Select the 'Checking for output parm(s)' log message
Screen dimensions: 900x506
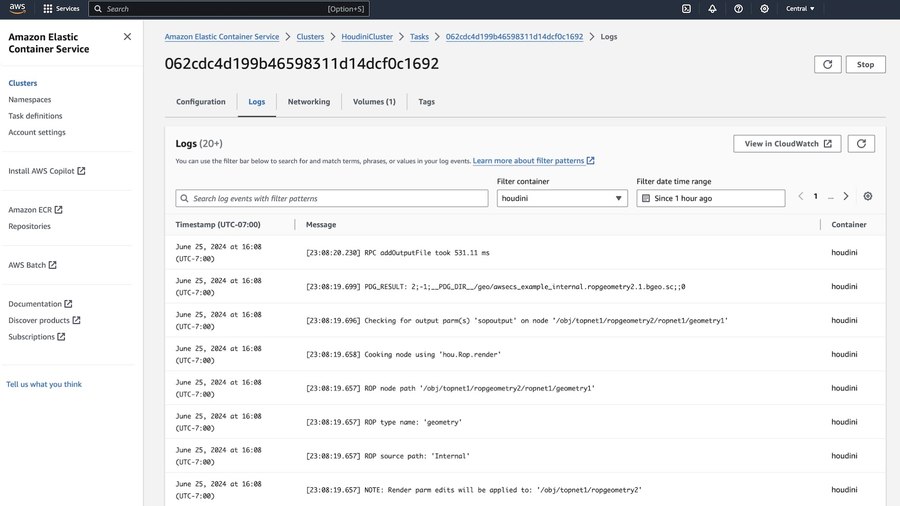click(517, 321)
